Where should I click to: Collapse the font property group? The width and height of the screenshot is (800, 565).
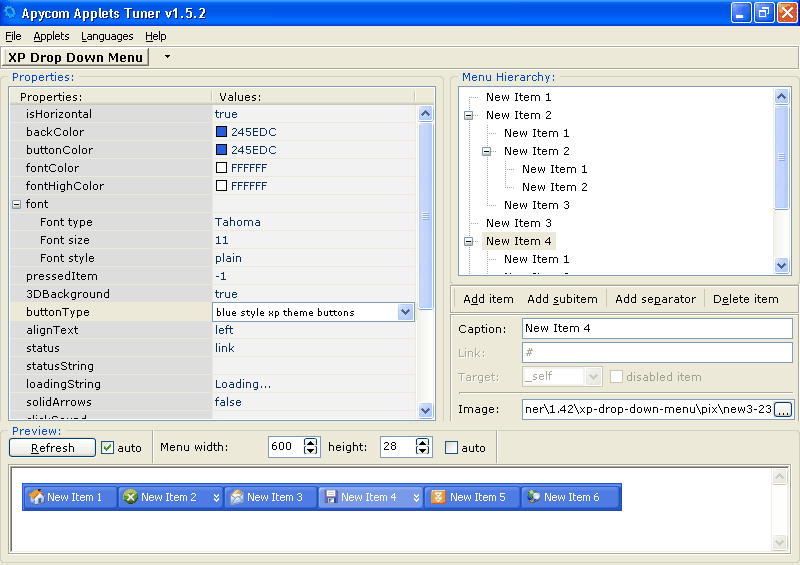coord(16,204)
